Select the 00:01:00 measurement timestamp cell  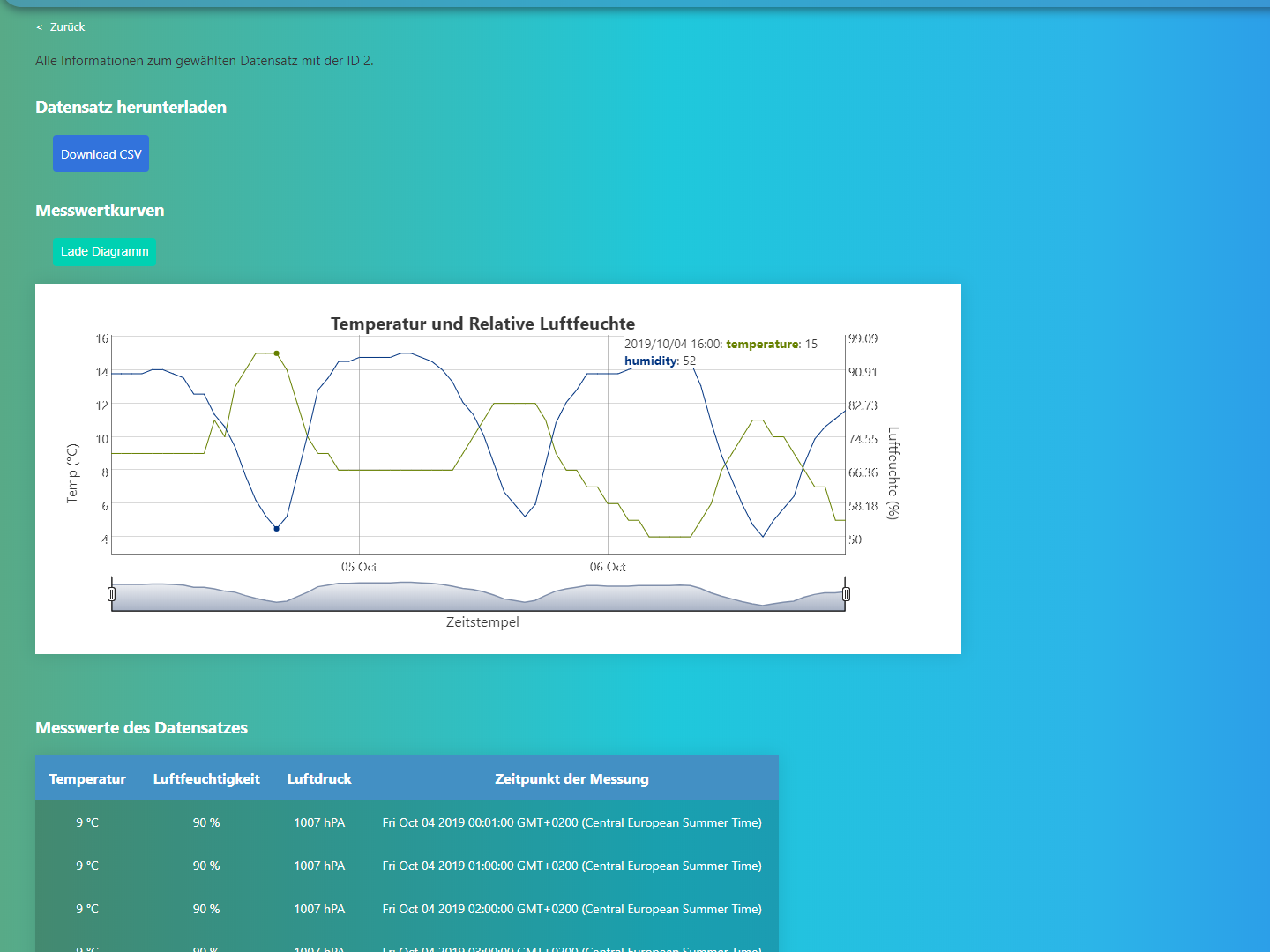tap(572, 822)
